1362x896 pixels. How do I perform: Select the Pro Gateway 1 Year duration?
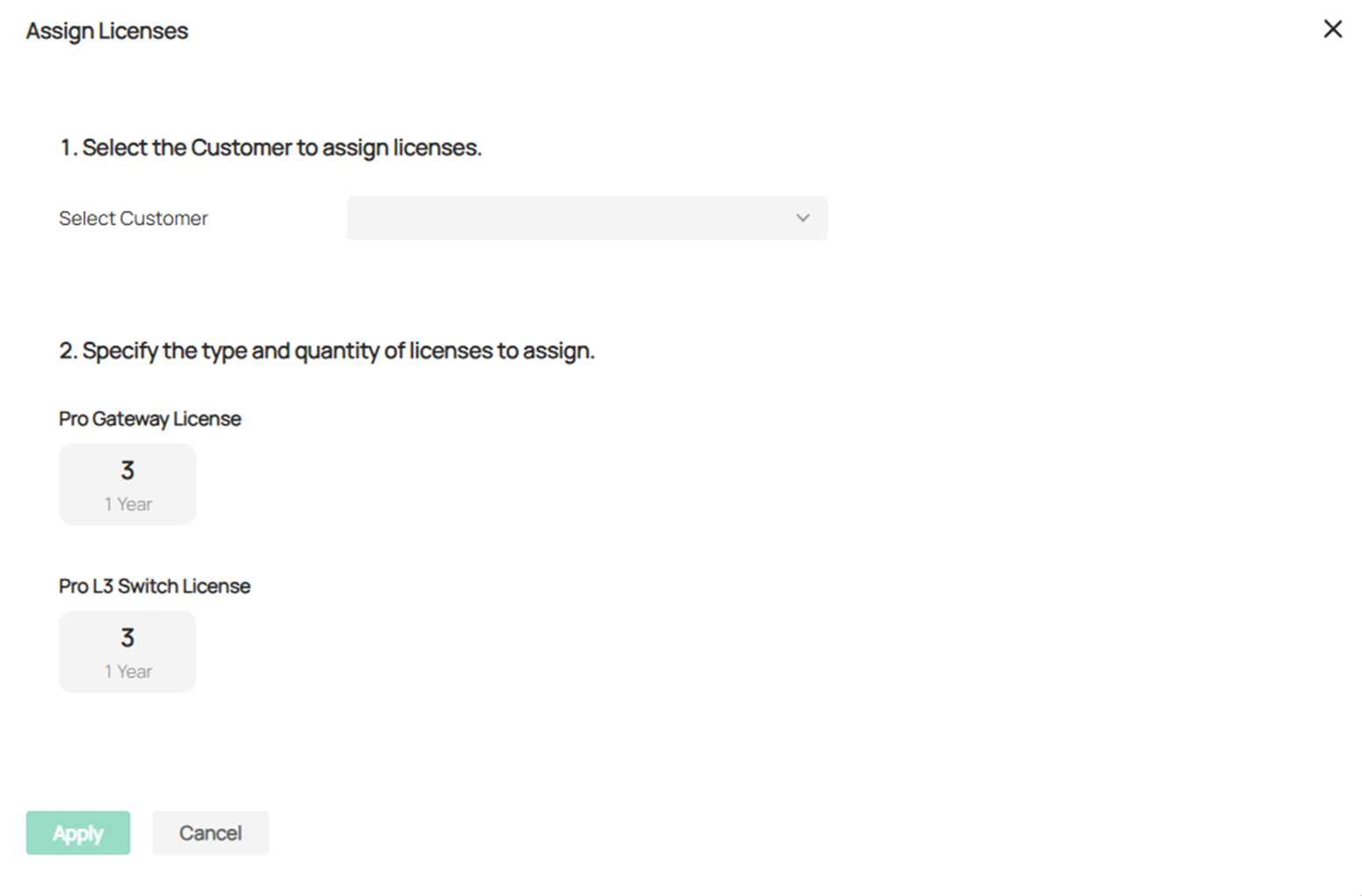click(127, 503)
